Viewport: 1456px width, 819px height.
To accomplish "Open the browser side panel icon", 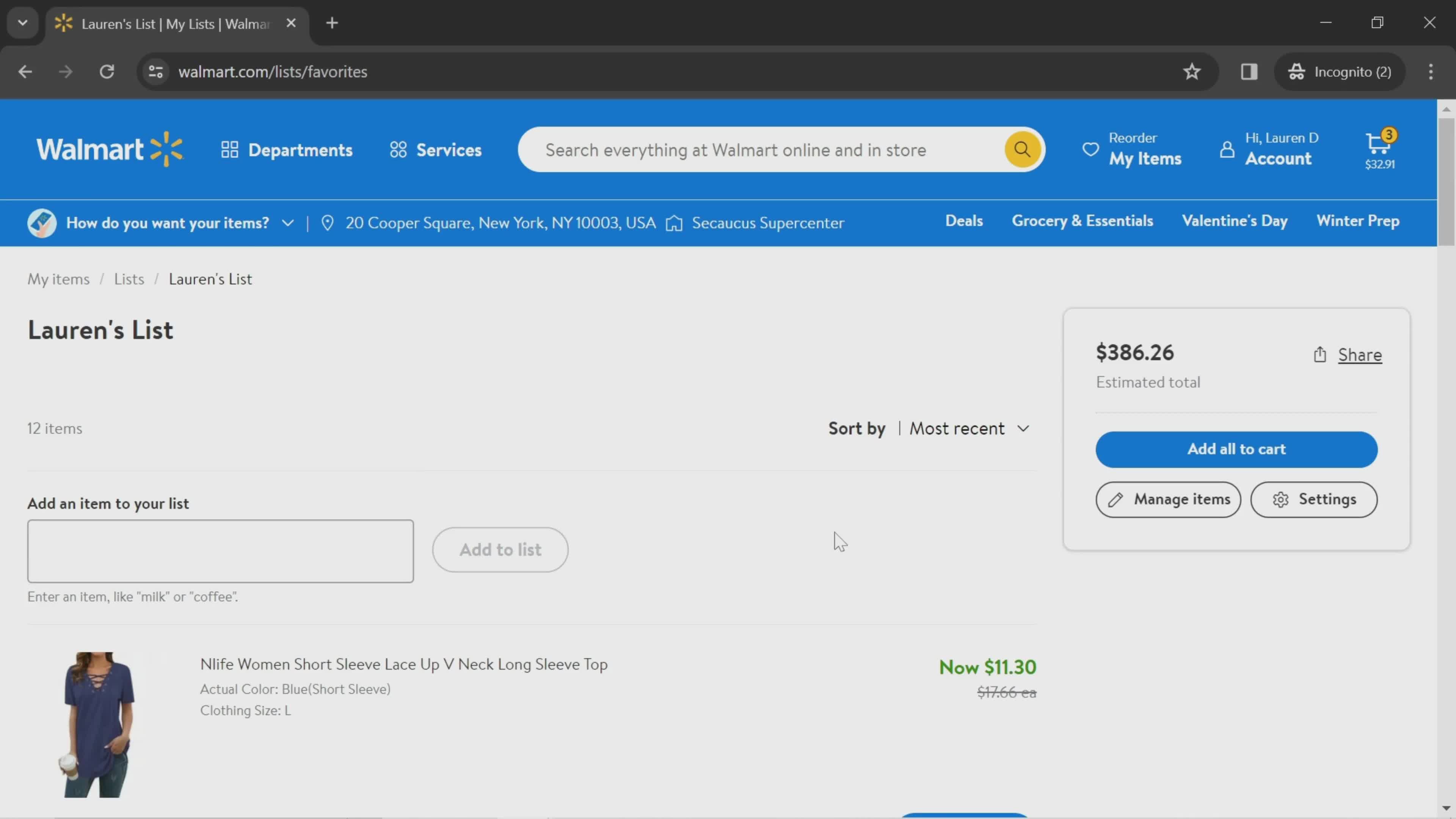I will click(x=1249, y=72).
